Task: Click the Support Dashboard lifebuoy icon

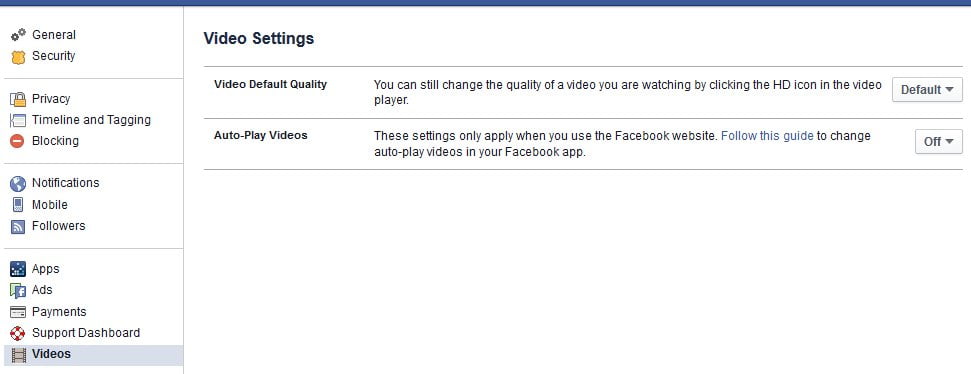Action: click(x=18, y=333)
